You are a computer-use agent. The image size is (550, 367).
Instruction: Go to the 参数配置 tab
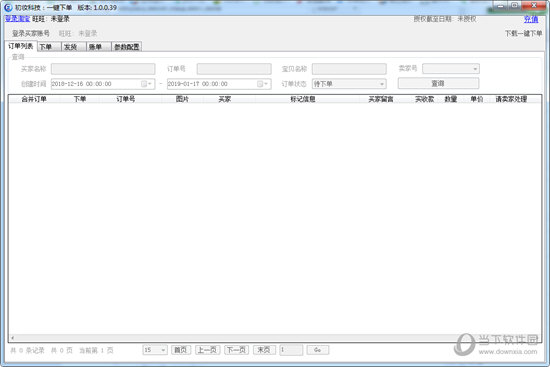127,47
